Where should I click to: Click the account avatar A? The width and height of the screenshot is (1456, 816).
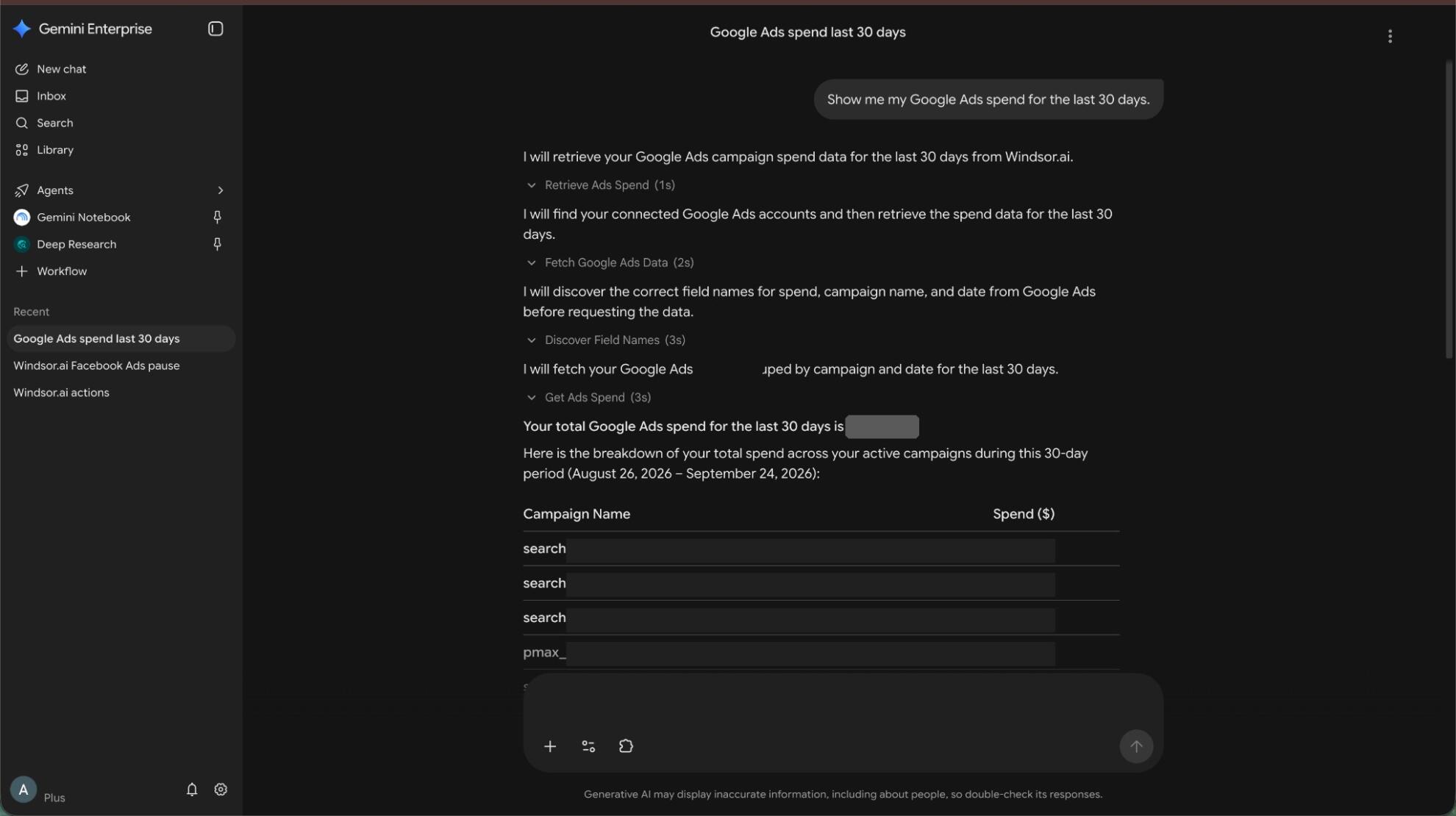pyautogui.click(x=24, y=790)
